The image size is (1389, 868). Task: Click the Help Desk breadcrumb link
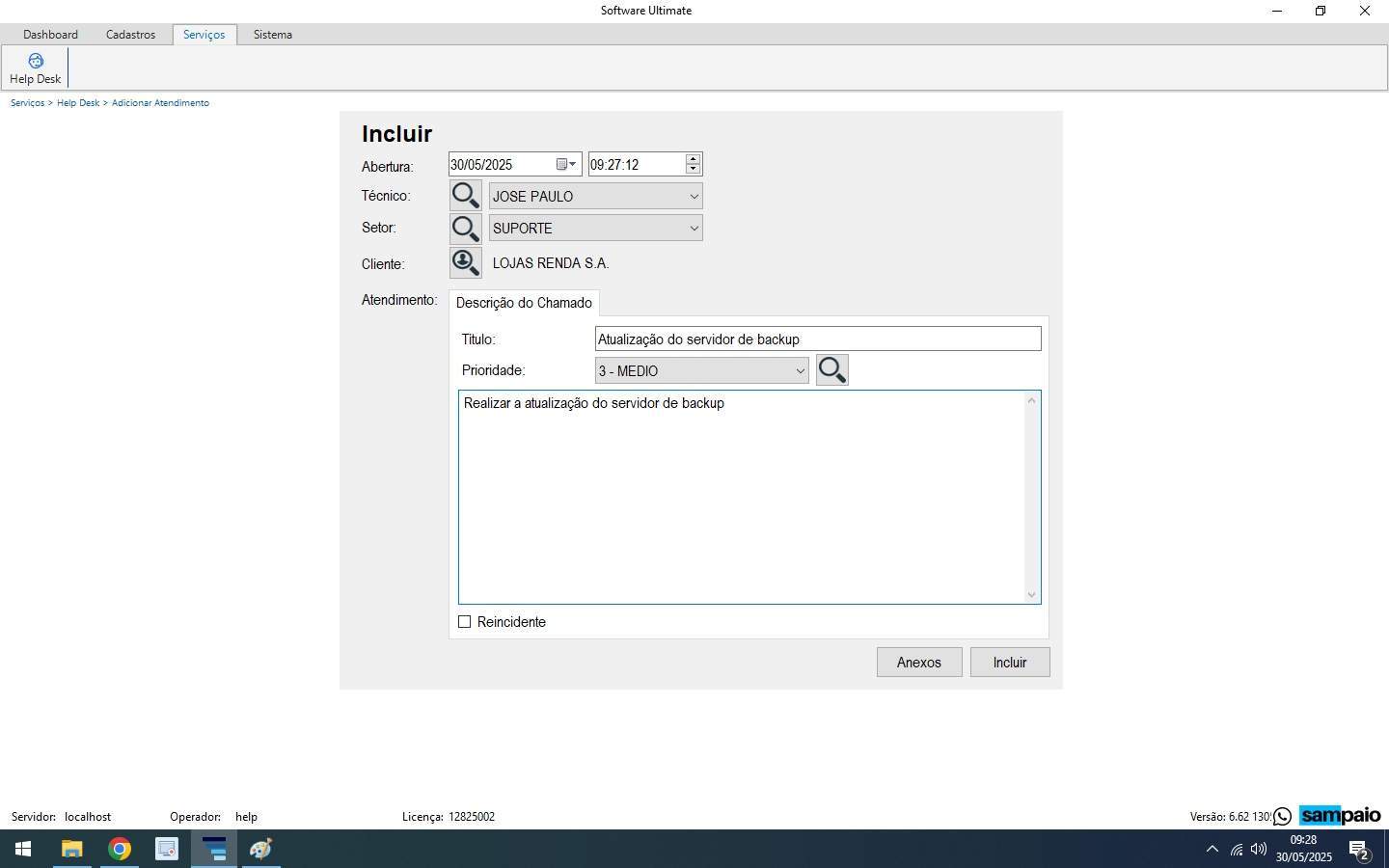(78, 103)
